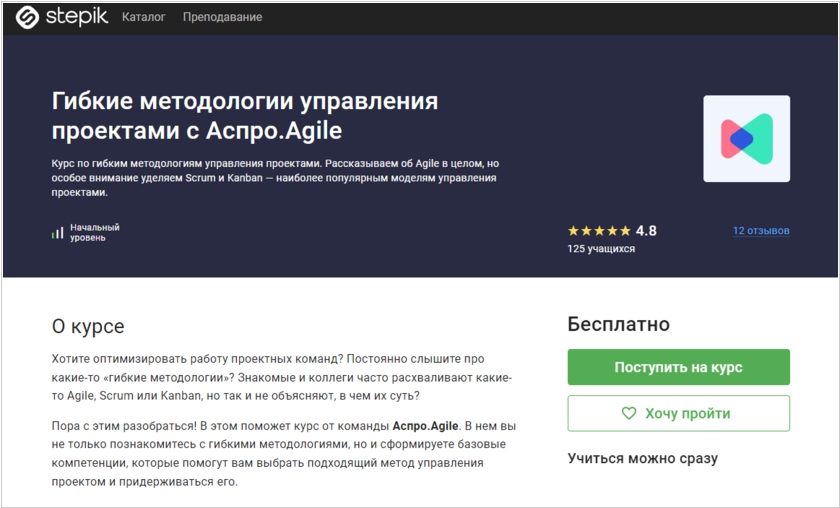The height and width of the screenshot is (508, 840).
Task: Click the bold Аспро.Agile text in description
Action: [425, 426]
